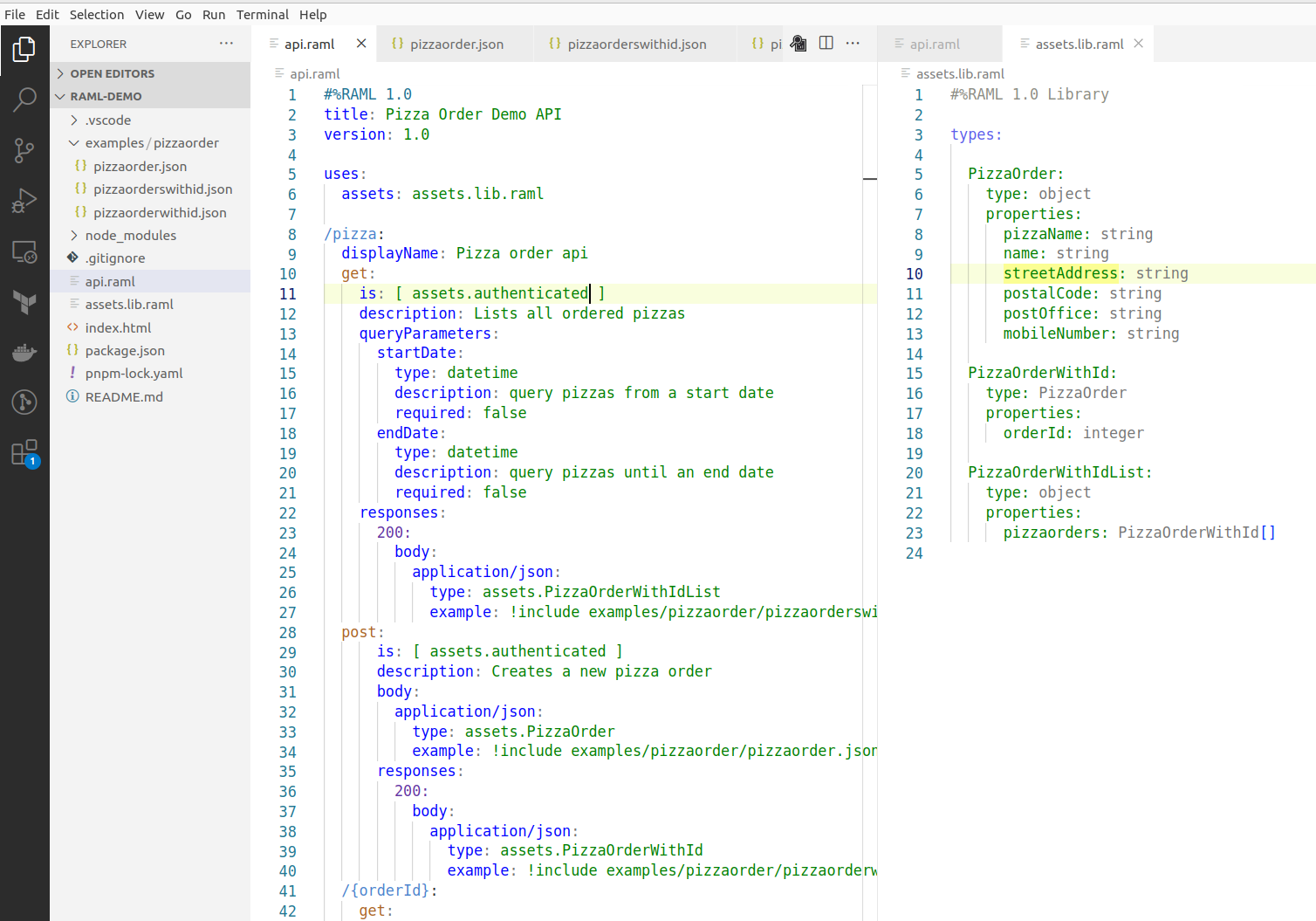Close the assets.lib.raml tab
Screen dimensions: 1316x921
tap(1139, 44)
